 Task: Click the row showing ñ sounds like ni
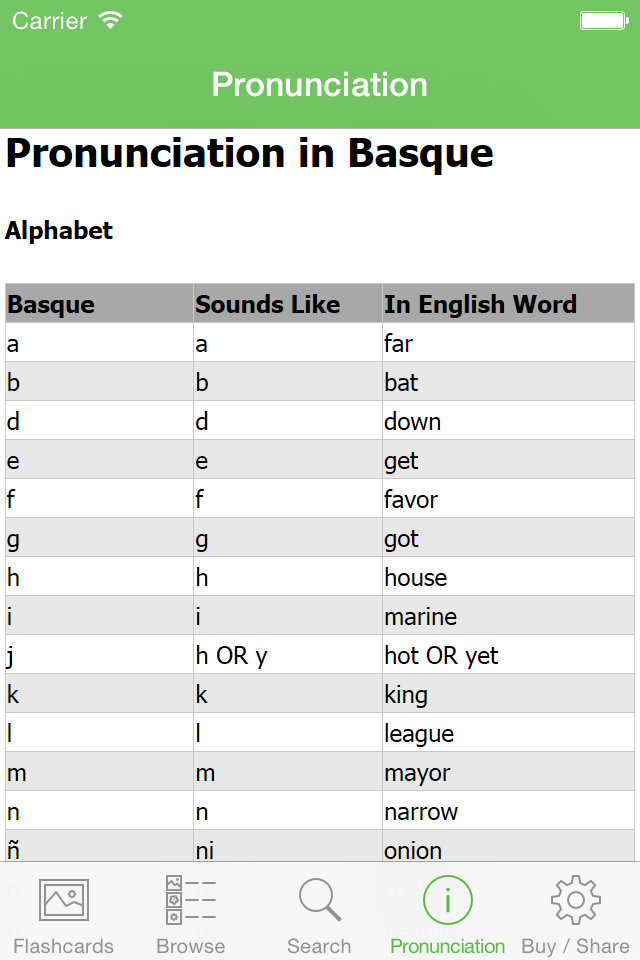(320, 850)
